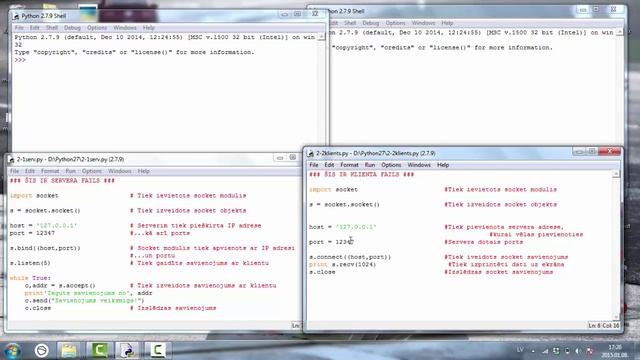Open Debug menu in right Python Shell
Image resolution: width=640 pixels, height=360 pixels.
(x=371, y=23)
